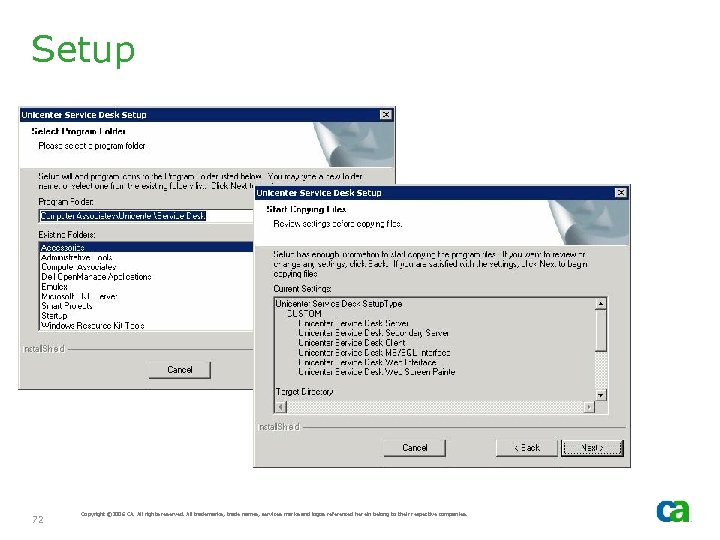
Task: Click the CA logo on the slide
Action: pyautogui.click(x=673, y=511)
